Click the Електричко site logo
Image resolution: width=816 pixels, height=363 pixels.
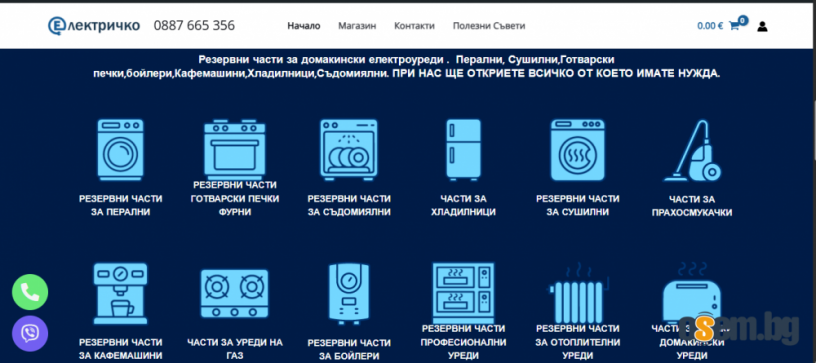(x=94, y=25)
